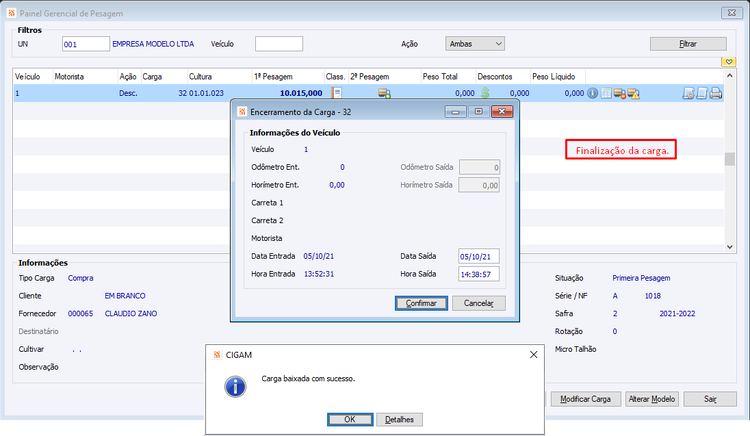This screenshot has height=436, width=750.
Task: Click the classification notebook icon in row
Action: pos(337,93)
